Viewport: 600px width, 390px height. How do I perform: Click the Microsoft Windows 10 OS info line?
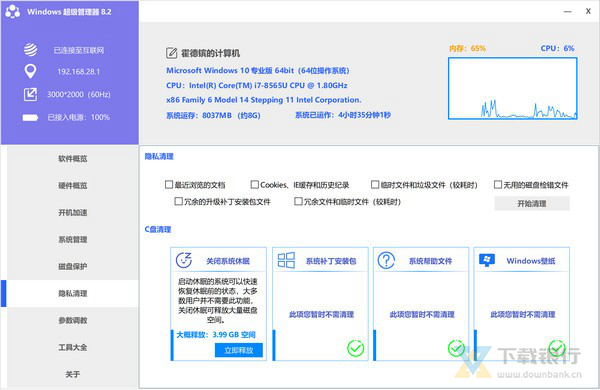[x=258, y=70]
